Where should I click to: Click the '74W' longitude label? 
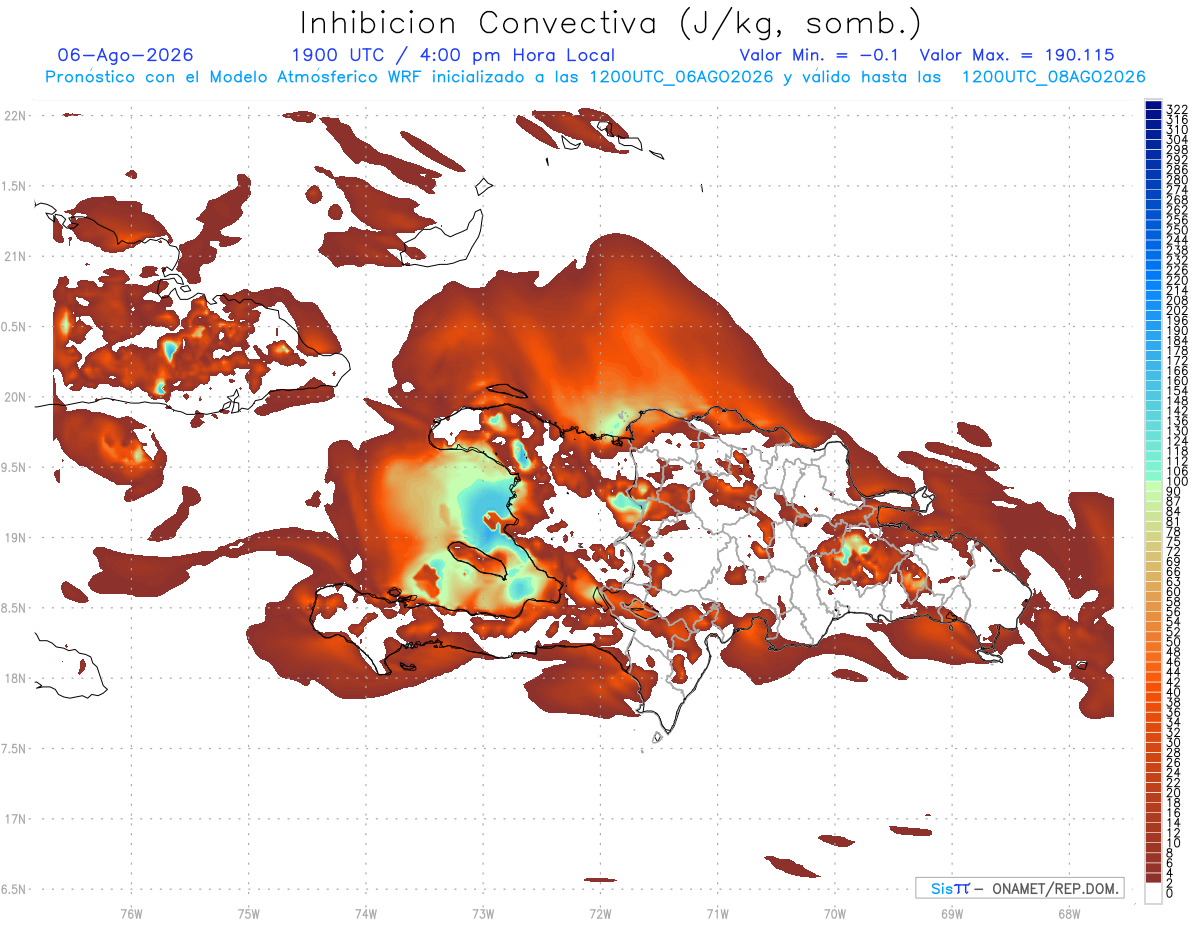coord(366,913)
